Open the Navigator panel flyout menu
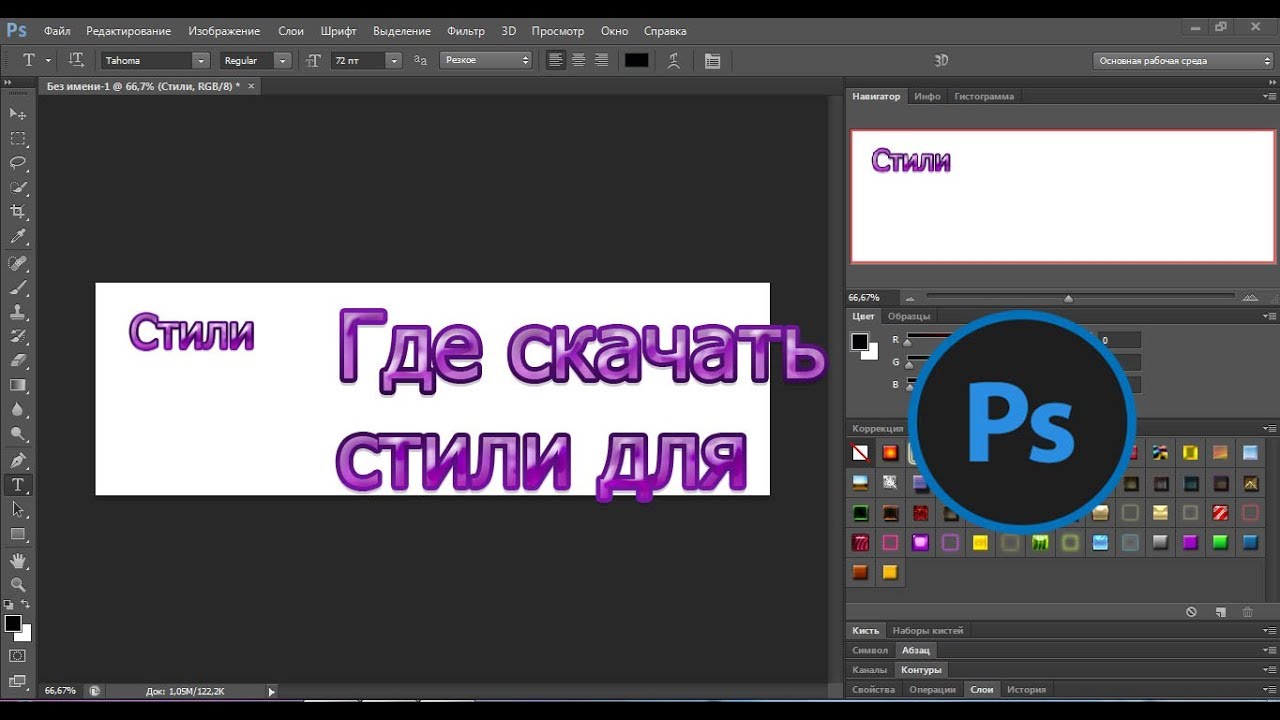The height and width of the screenshot is (720, 1280). [x=1268, y=96]
